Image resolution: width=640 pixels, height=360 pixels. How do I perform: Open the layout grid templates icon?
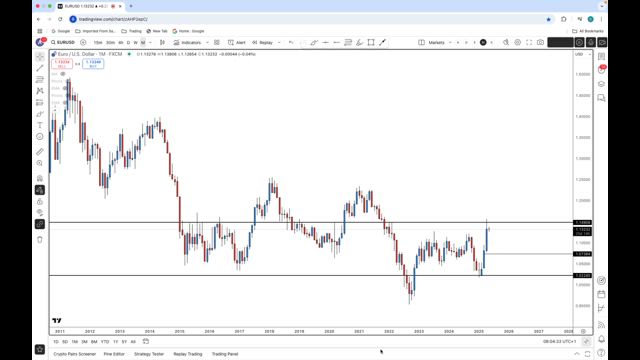coord(217,42)
